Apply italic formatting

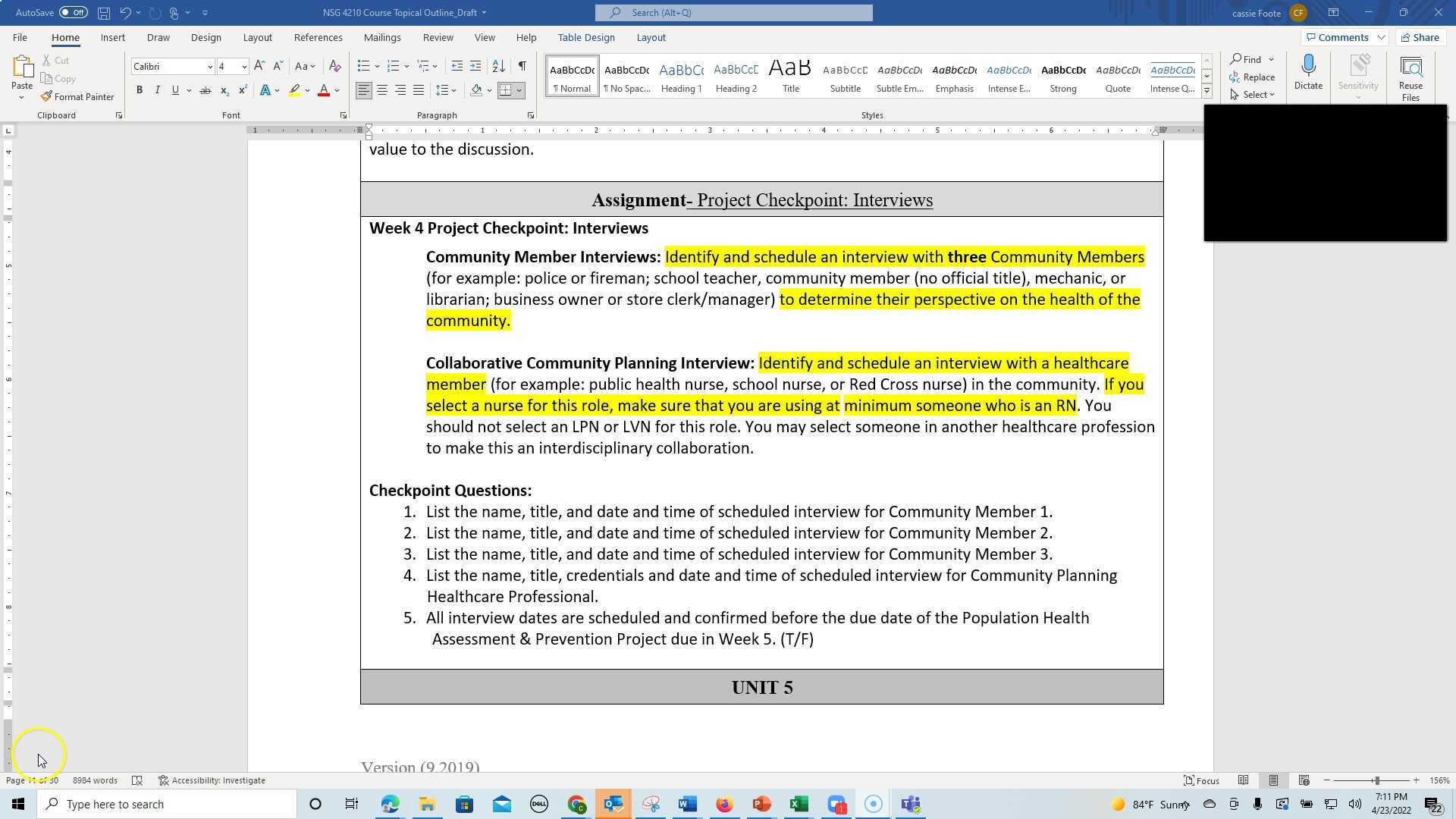158,89
